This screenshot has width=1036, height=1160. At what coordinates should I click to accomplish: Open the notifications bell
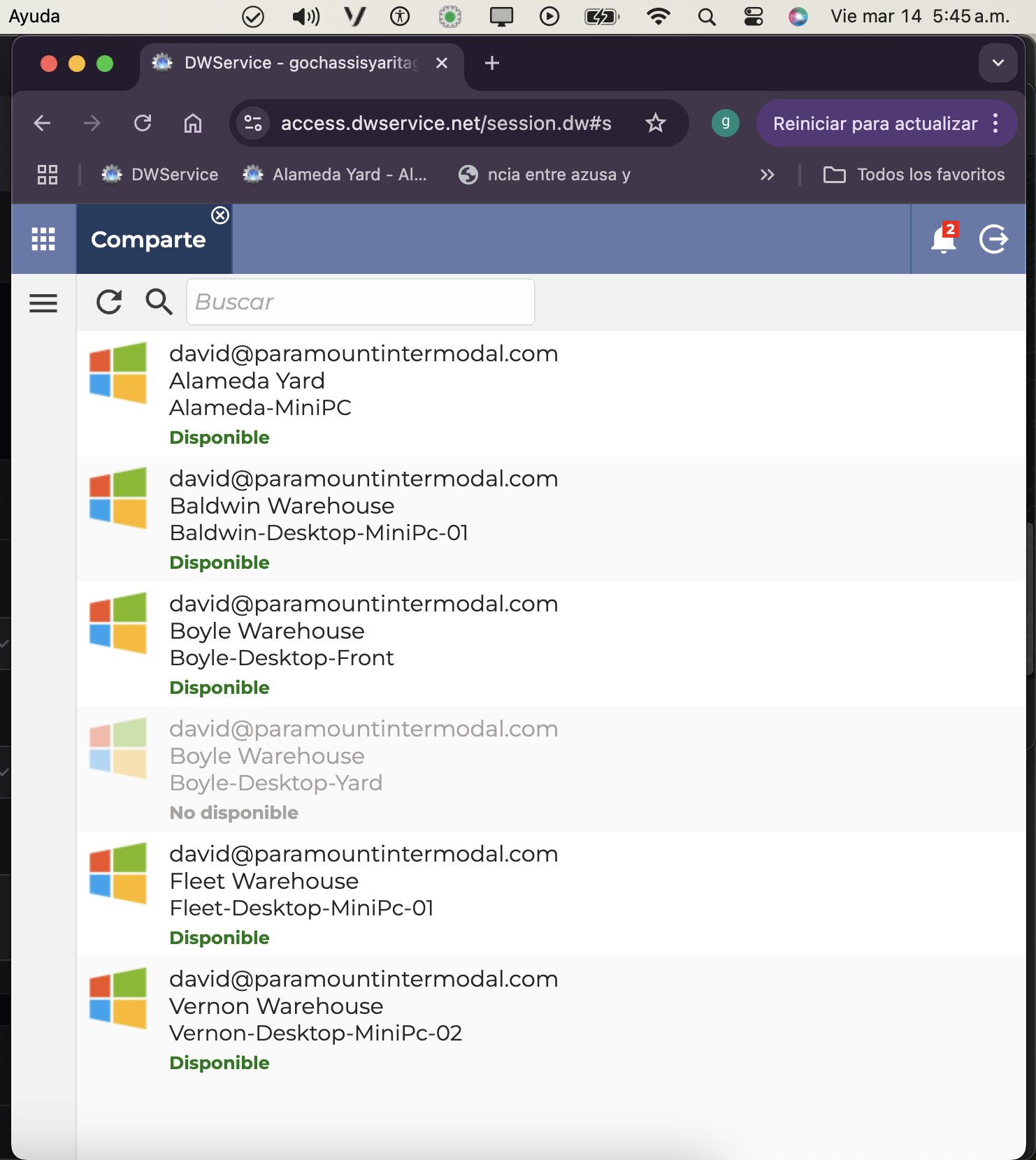coord(943,239)
